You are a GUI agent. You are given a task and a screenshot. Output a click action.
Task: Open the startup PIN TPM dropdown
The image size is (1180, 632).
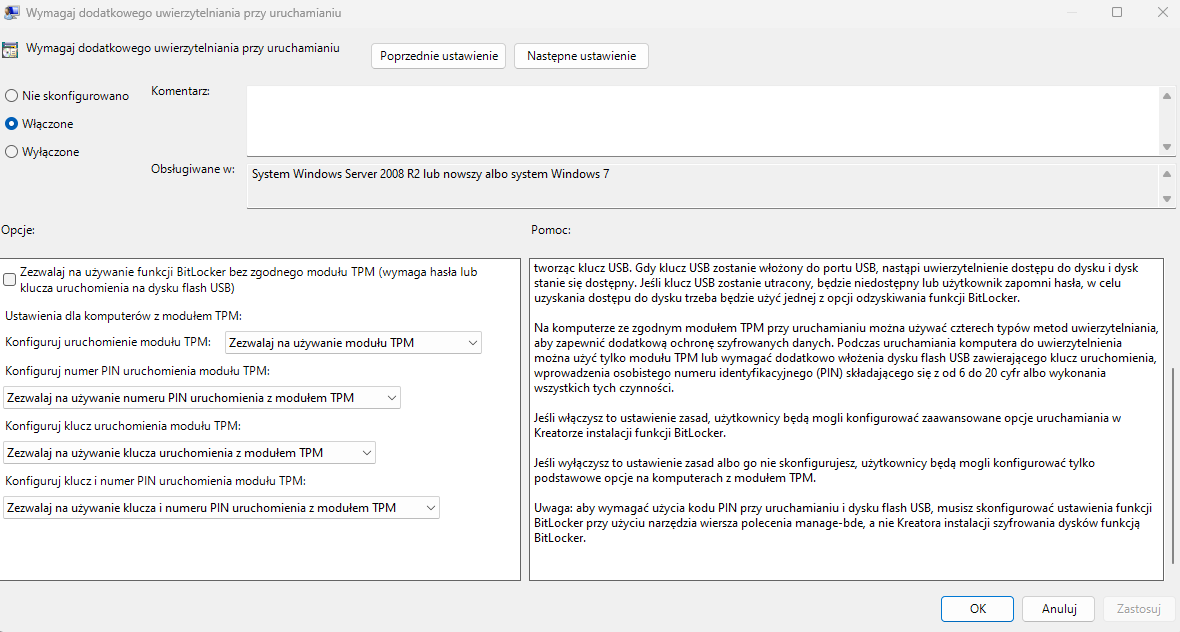coord(202,397)
